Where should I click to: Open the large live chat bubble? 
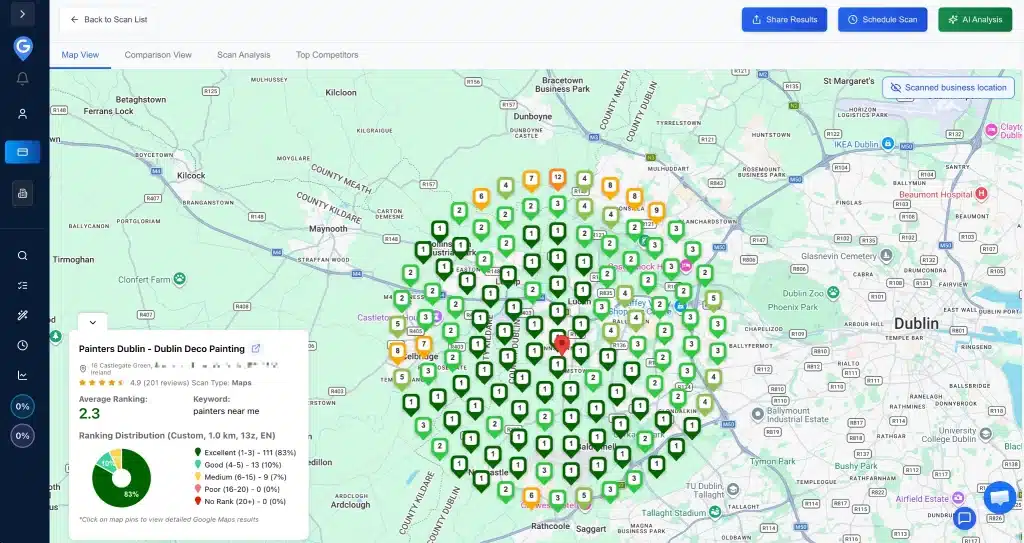tap(999, 498)
